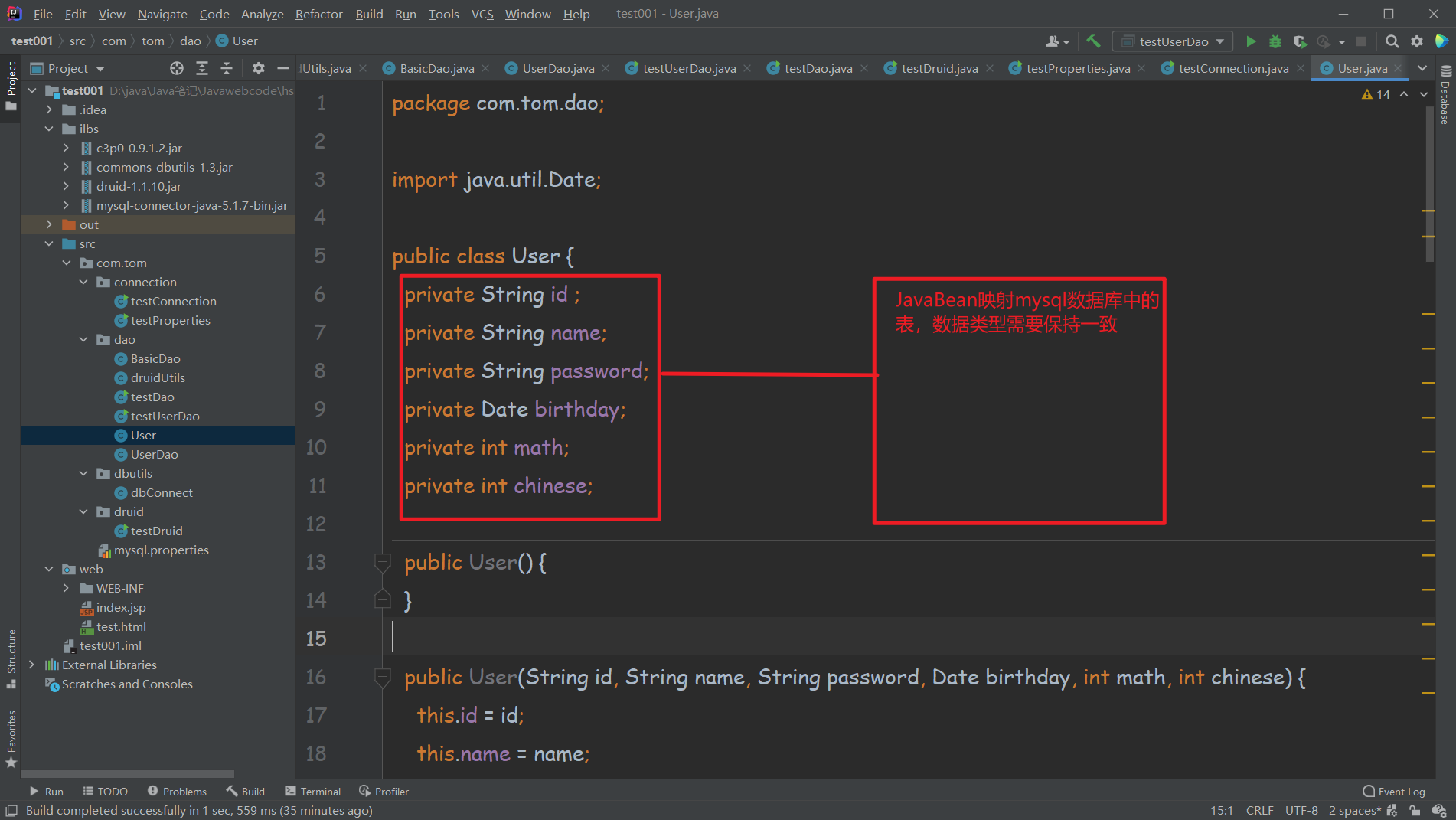Select opened file locate target icon
The height and width of the screenshot is (820, 1456).
pos(177,68)
